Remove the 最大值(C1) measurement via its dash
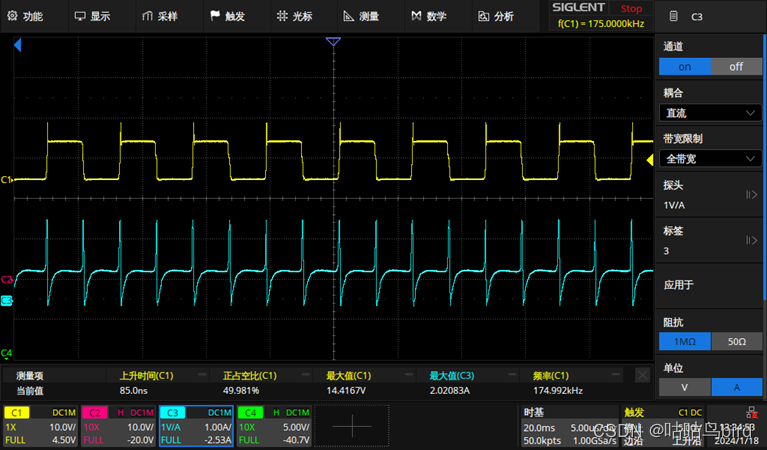Image resolution: width=767 pixels, height=450 pixels. (x=409, y=375)
